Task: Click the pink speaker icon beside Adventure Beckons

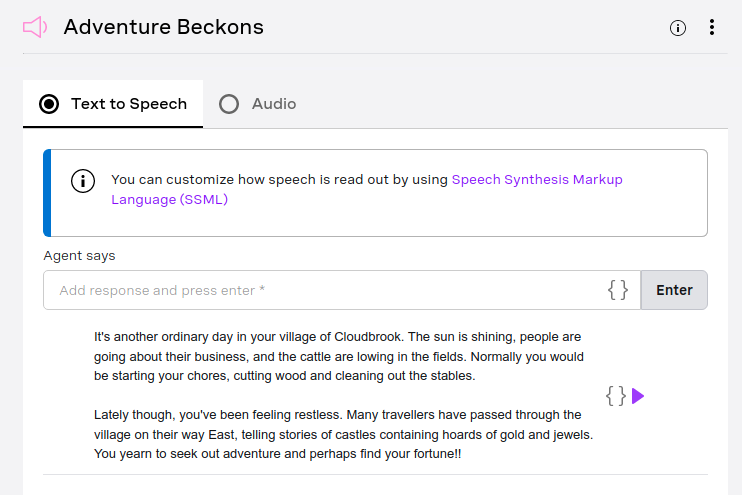Action: pos(35,27)
